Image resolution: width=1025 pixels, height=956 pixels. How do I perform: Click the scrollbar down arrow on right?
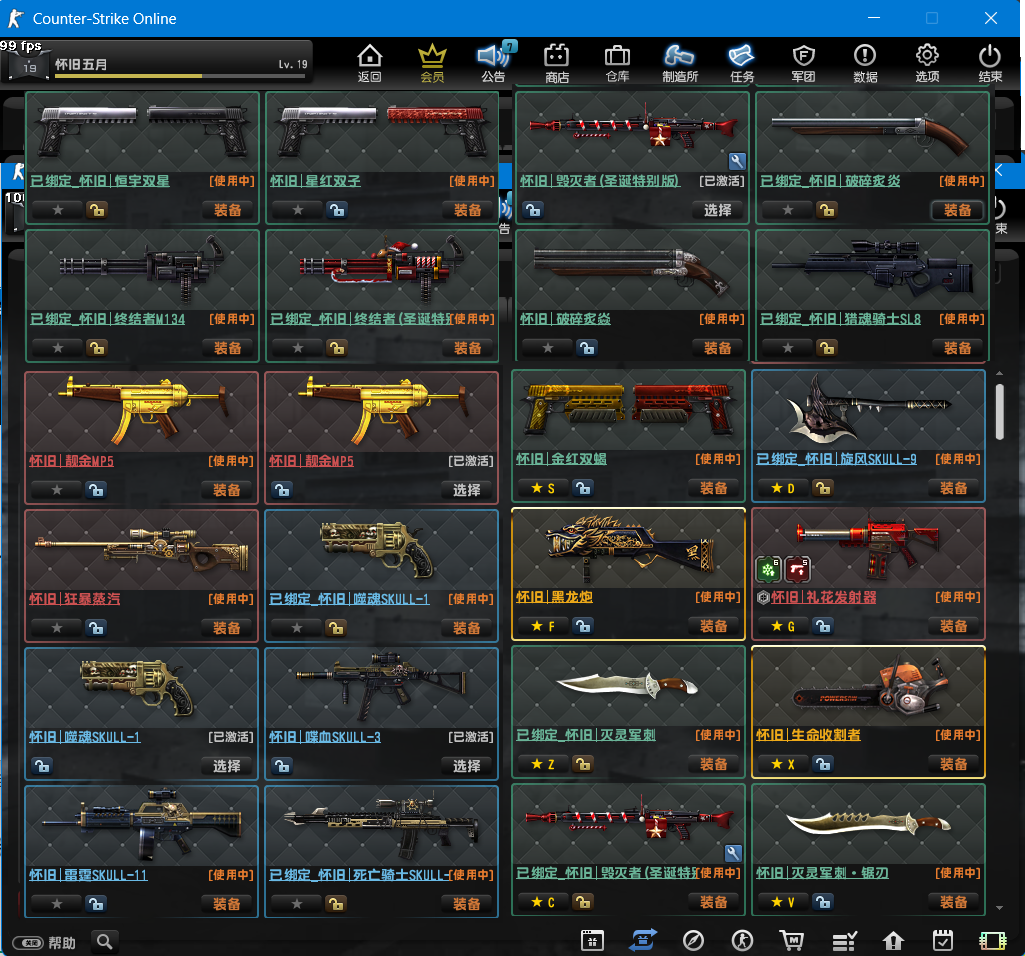pyautogui.click(x=1000, y=908)
